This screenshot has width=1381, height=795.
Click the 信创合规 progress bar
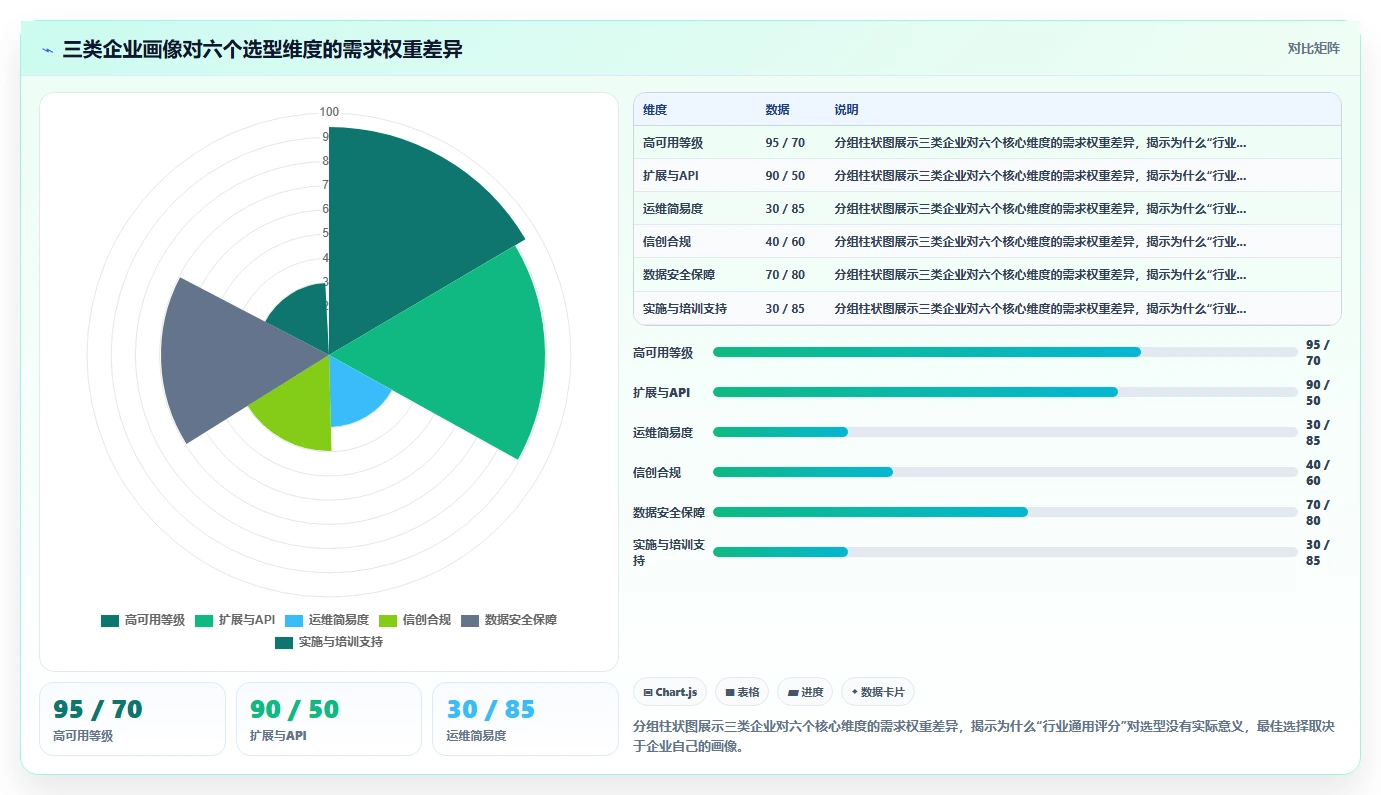pos(1005,472)
